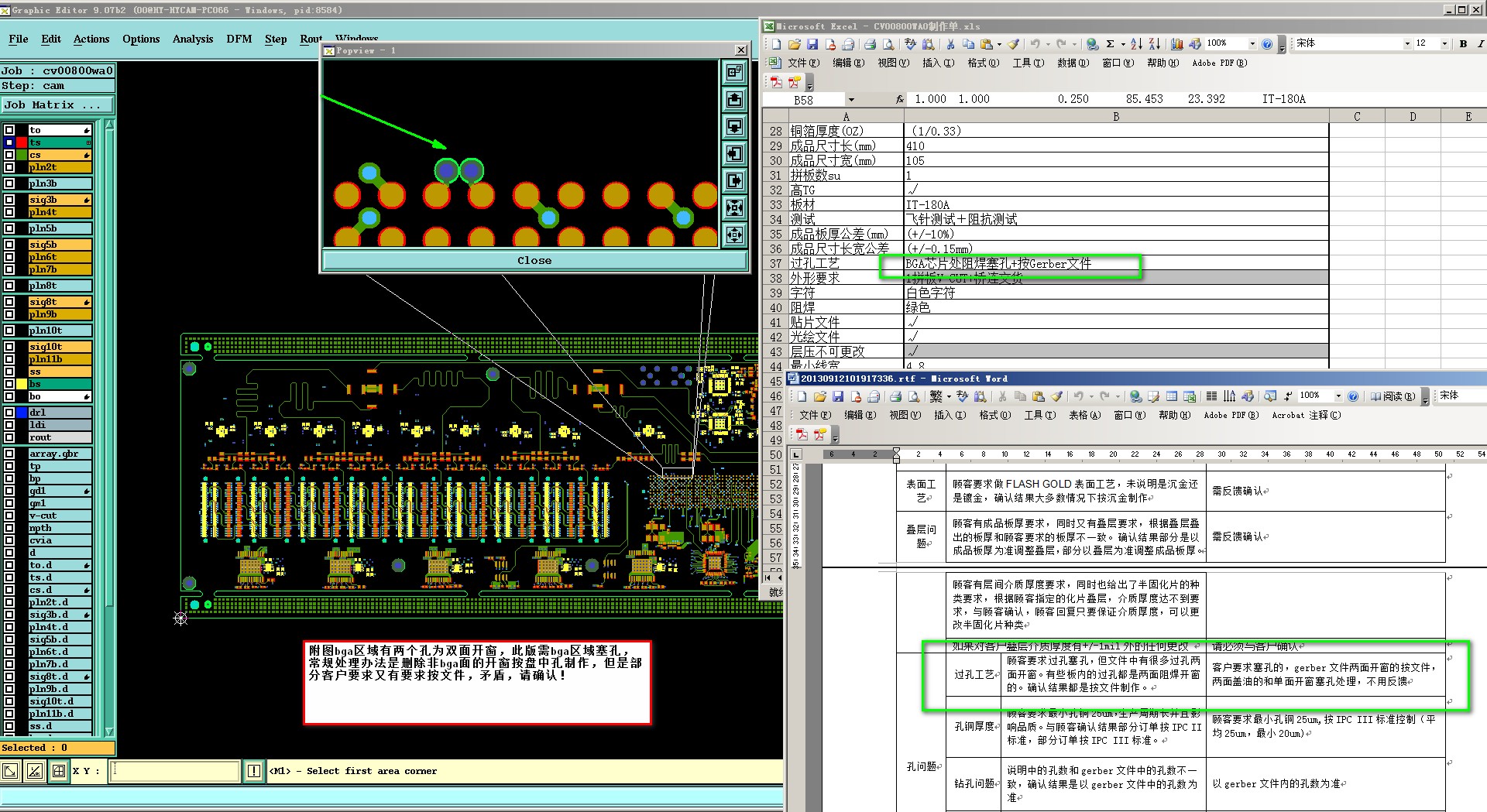1487x812 pixels.
Task: Open the DFM menu
Action: click(x=239, y=39)
